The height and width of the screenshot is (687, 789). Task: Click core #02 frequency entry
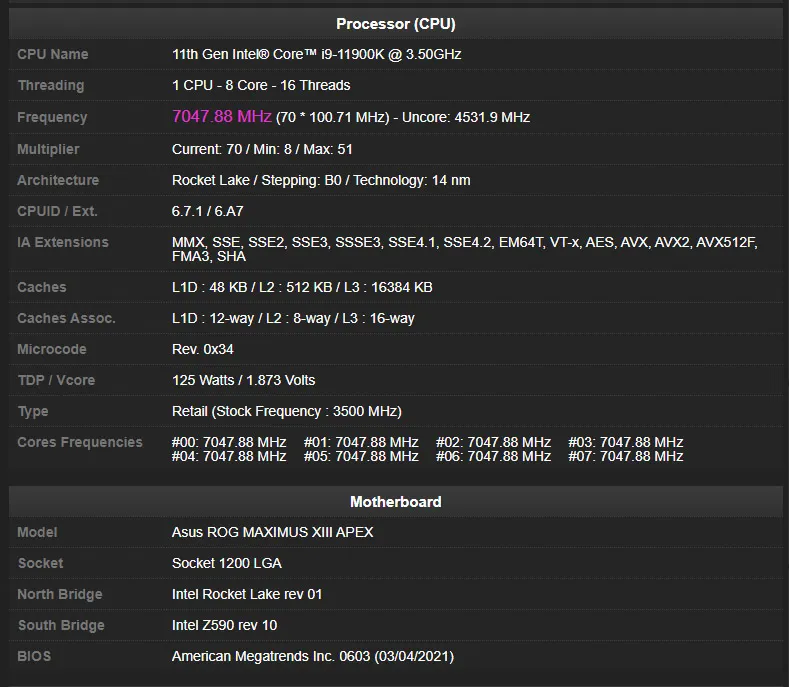click(494, 442)
